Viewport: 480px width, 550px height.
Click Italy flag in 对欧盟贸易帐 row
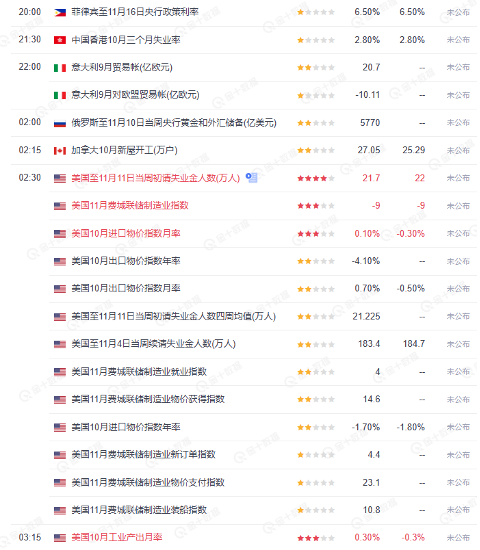60,96
